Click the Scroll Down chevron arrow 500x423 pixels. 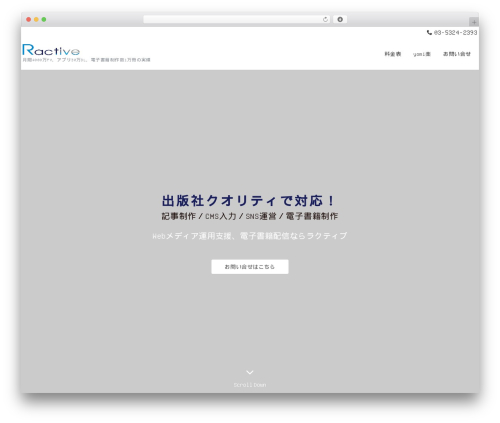[250, 372]
